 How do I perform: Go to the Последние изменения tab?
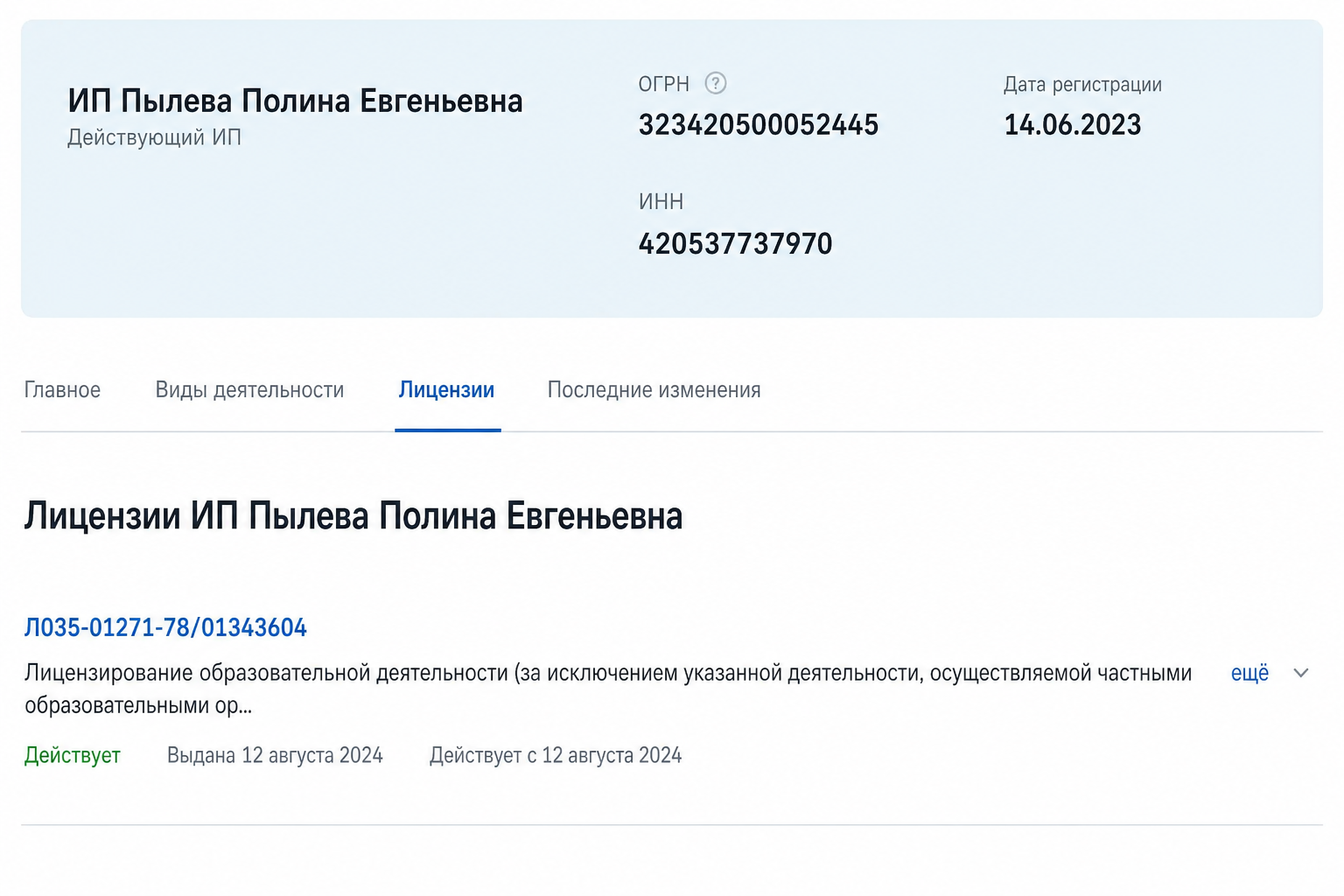pyautogui.click(x=654, y=389)
